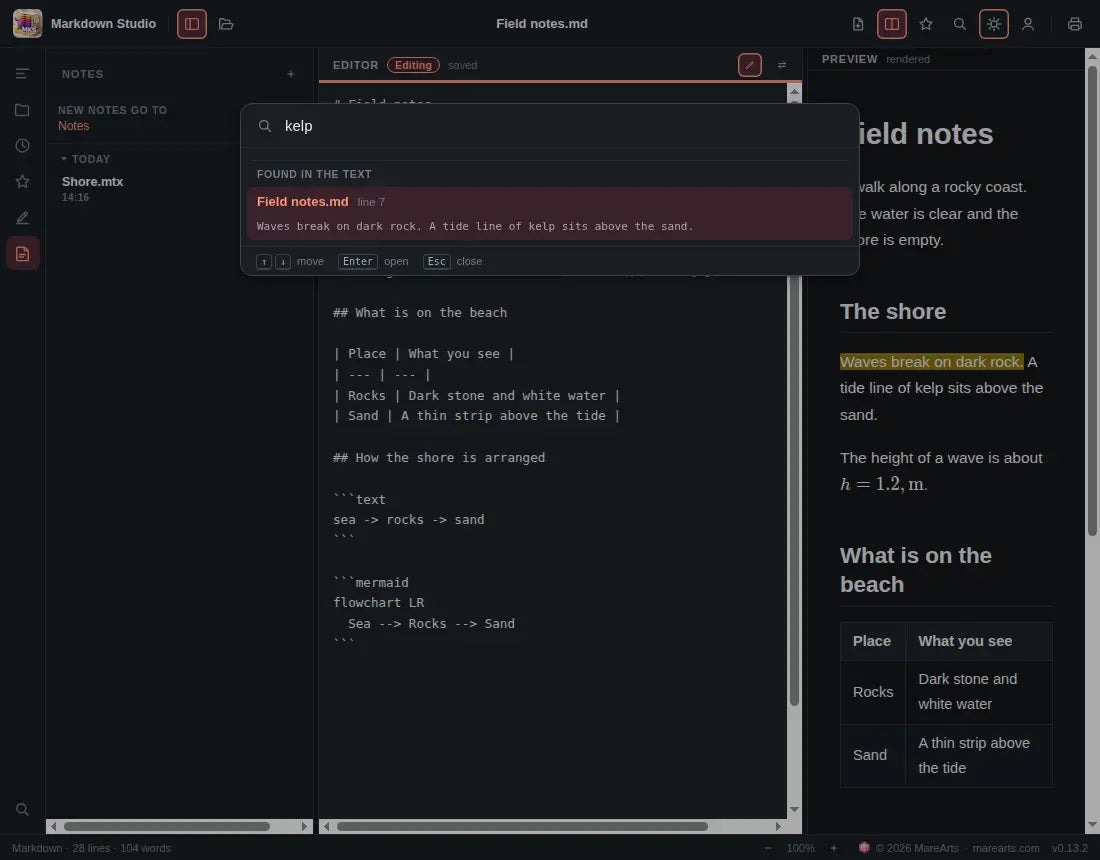Toggle the highlighter pen button in editor header

click(750, 65)
